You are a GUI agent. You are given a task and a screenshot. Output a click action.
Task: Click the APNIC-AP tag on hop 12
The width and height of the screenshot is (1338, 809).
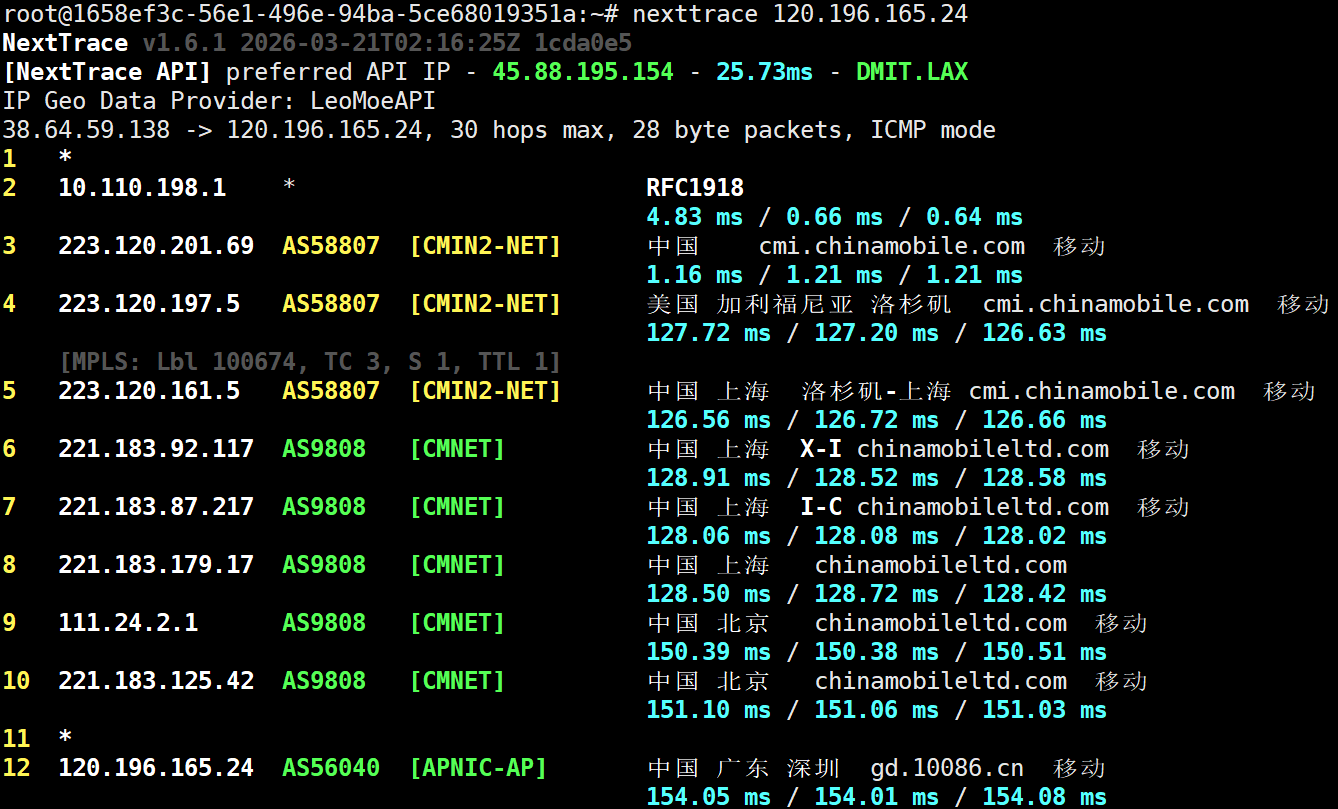click(478, 768)
